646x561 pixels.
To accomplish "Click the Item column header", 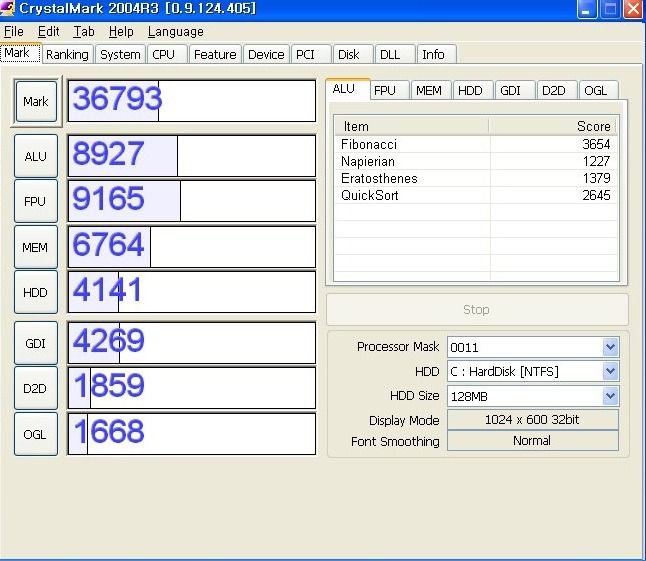I will coord(412,126).
